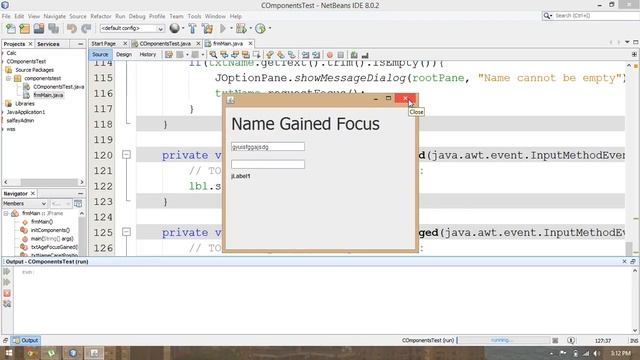Open the Debug menu

137,16
